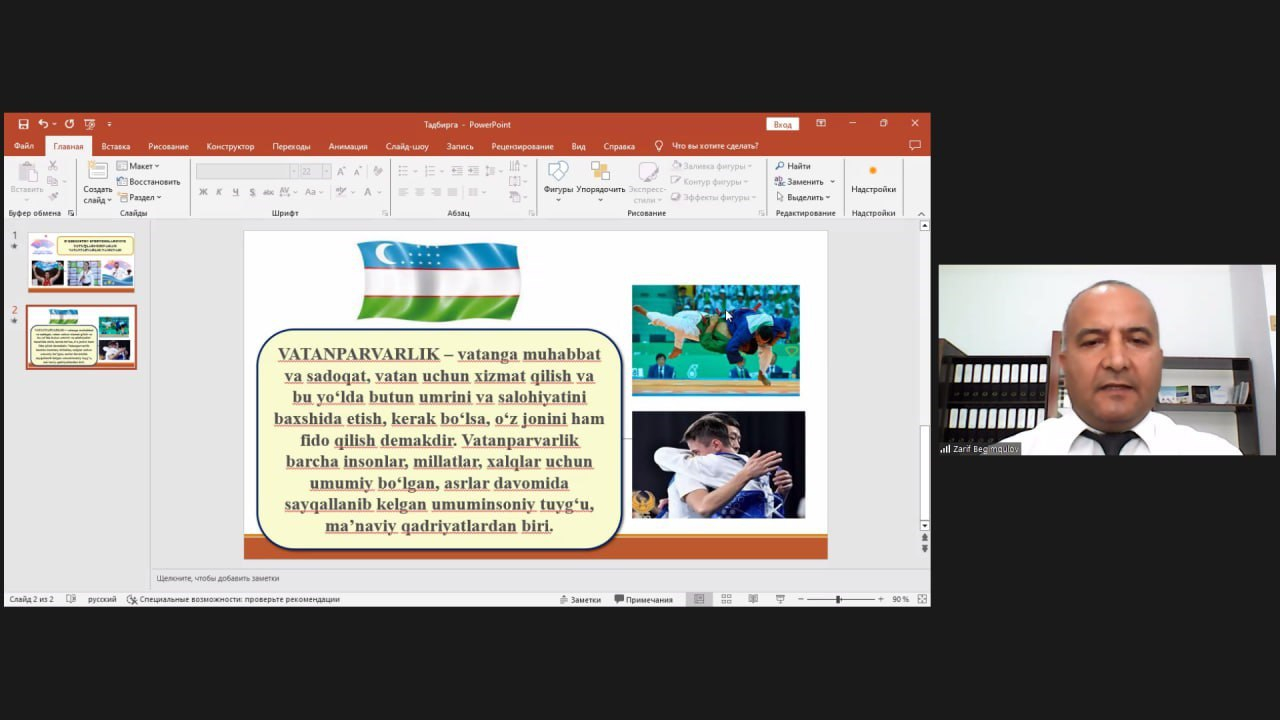Switch to the Рисование tab
The height and width of the screenshot is (720, 1280).
point(168,146)
